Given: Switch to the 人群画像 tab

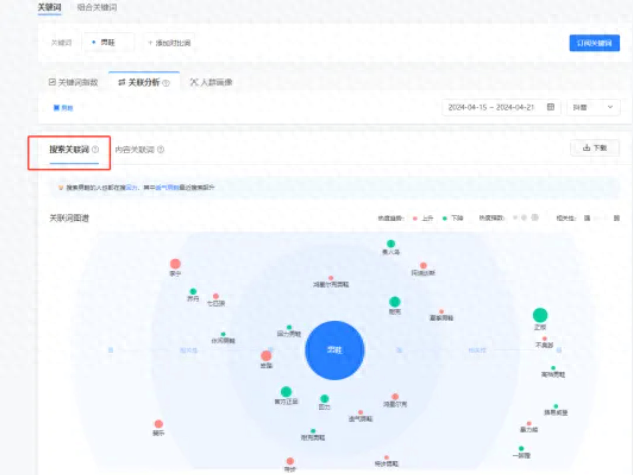Looking at the screenshot, I should tap(212, 83).
